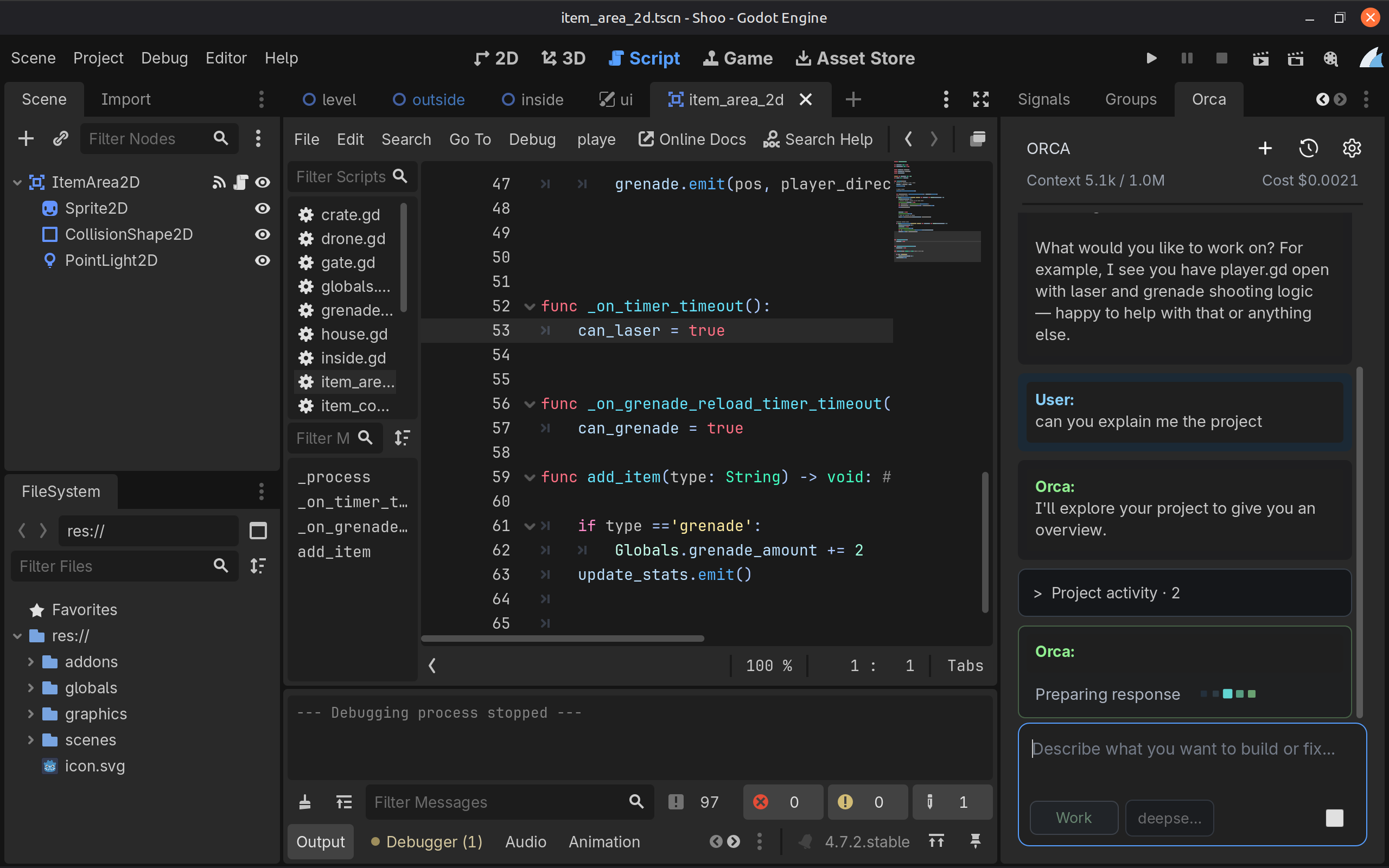
Task: Stop the Orca response with square button
Action: [x=1335, y=818]
